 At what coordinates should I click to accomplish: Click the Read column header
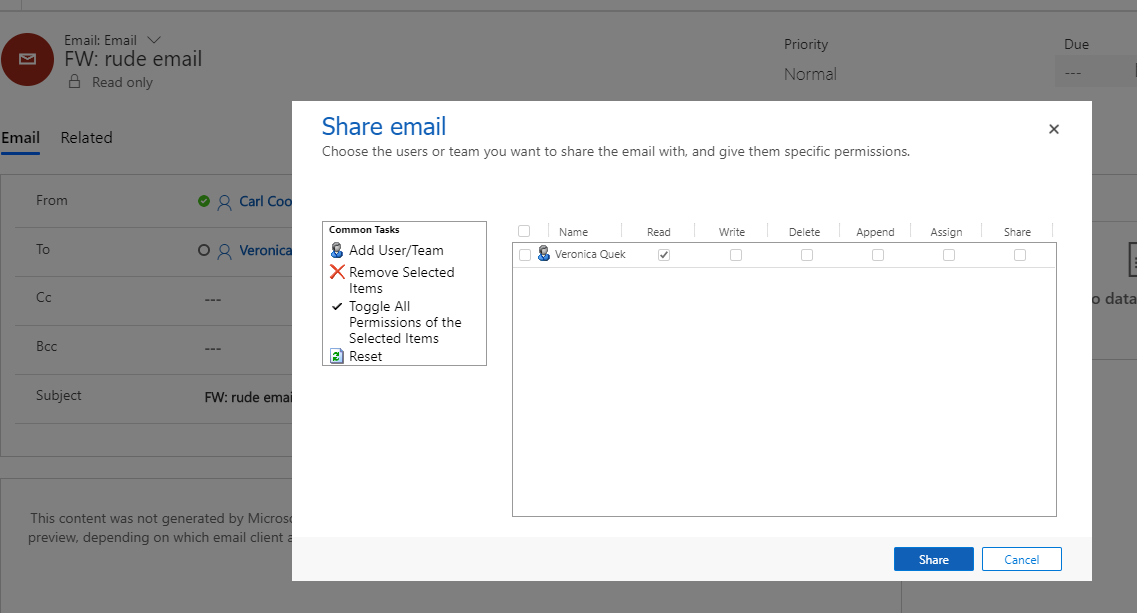pyautogui.click(x=658, y=232)
